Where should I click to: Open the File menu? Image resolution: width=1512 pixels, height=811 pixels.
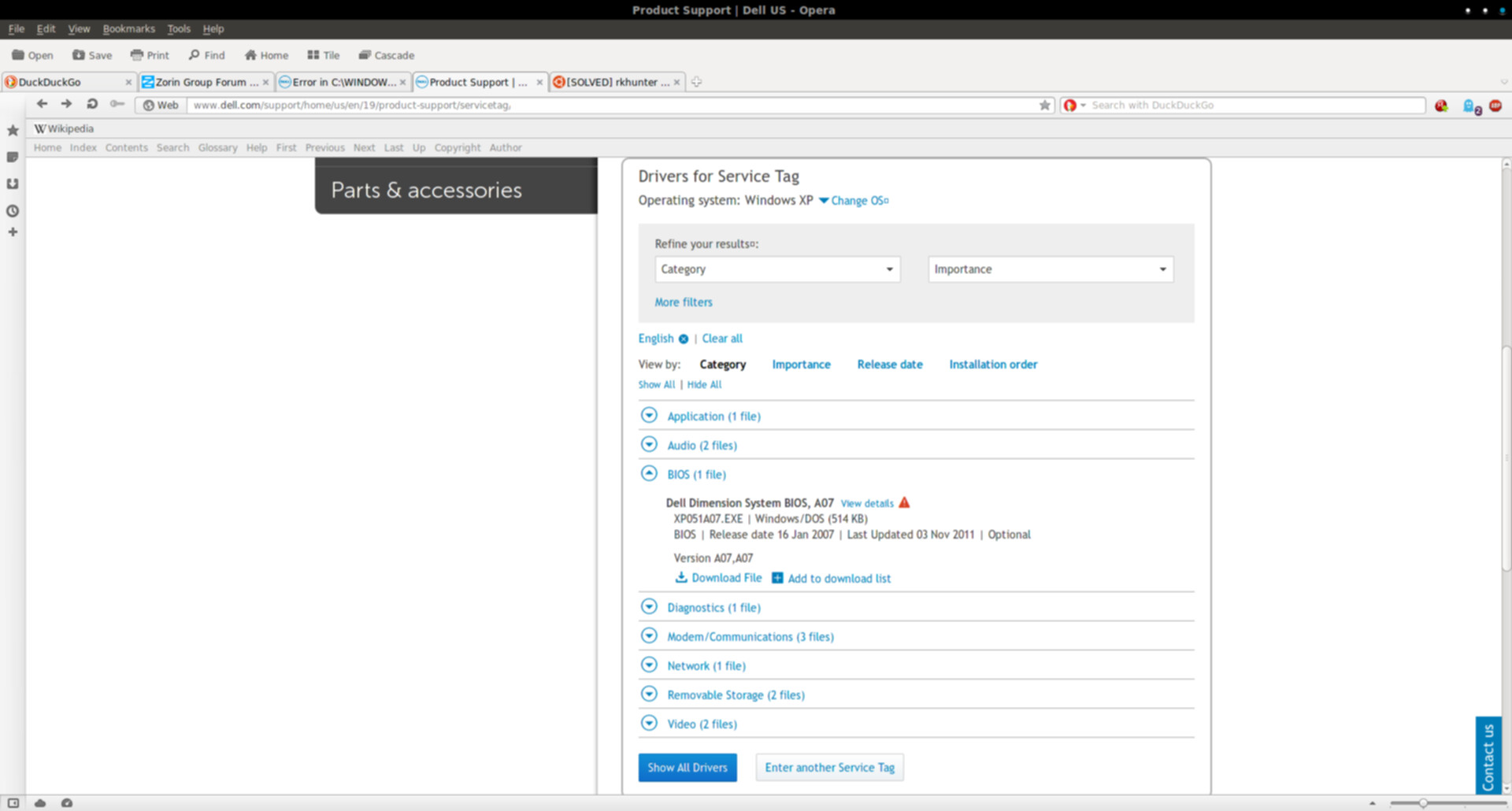pyautogui.click(x=17, y=29)
